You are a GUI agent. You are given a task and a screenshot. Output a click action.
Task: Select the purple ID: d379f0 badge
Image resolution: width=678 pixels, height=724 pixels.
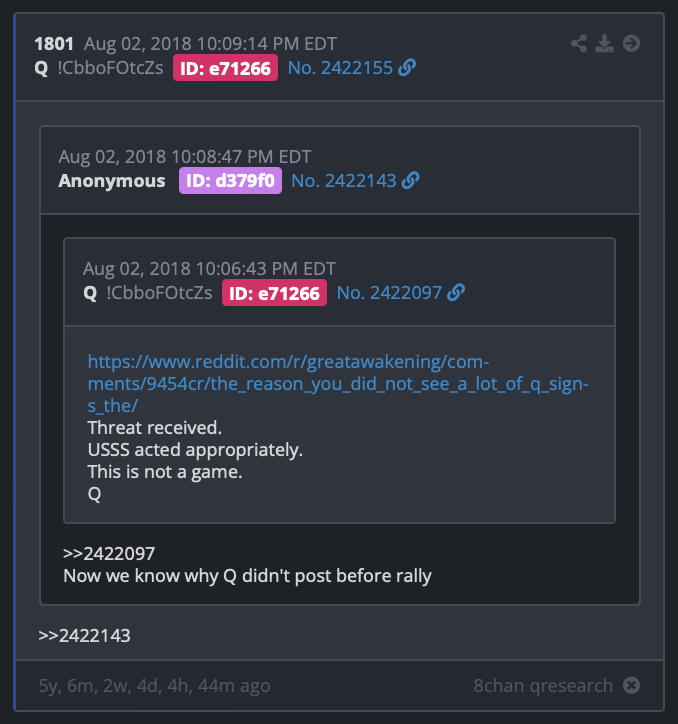230,181
